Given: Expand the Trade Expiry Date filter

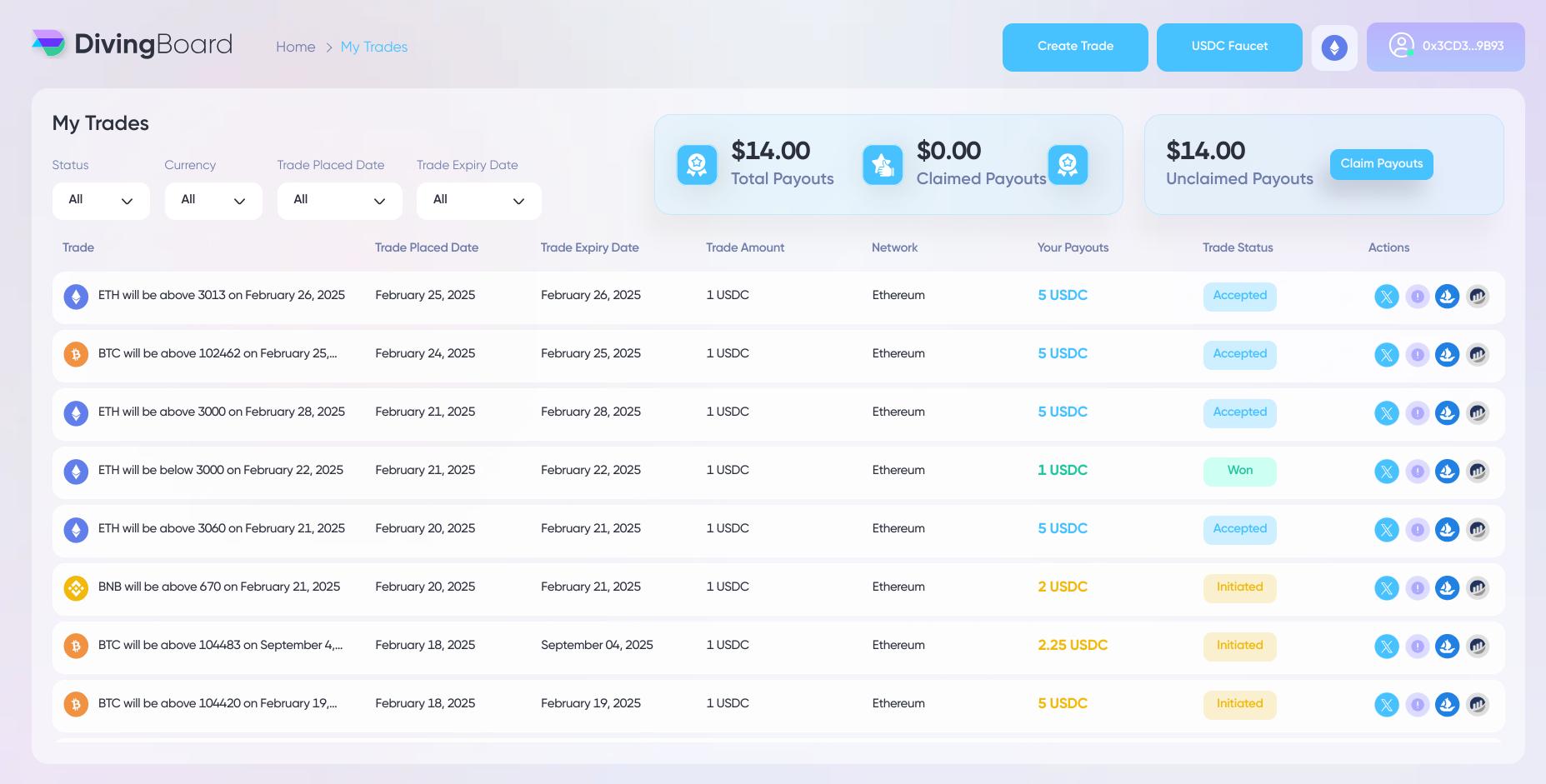Looking at the screenshot, I should point(478,201).
